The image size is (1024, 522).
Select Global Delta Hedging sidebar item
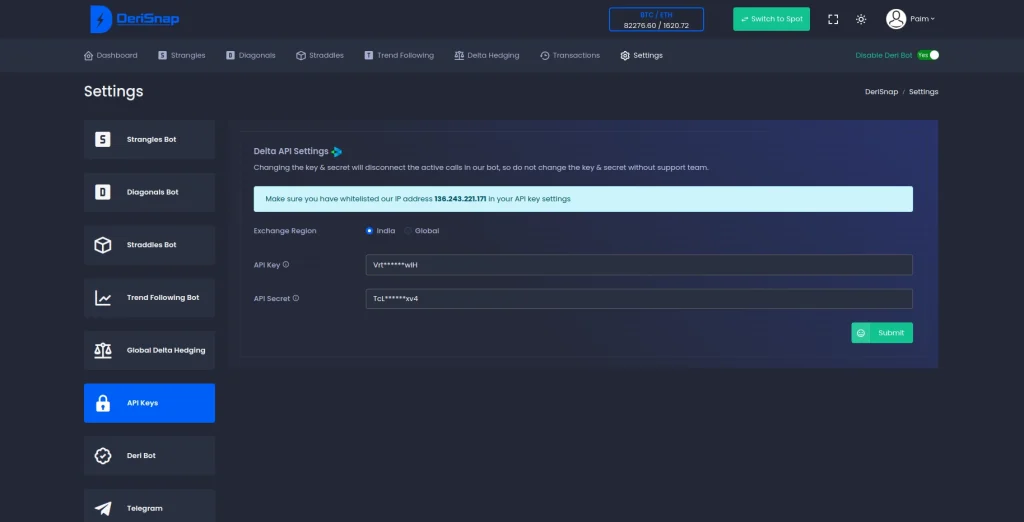(149, 350)
